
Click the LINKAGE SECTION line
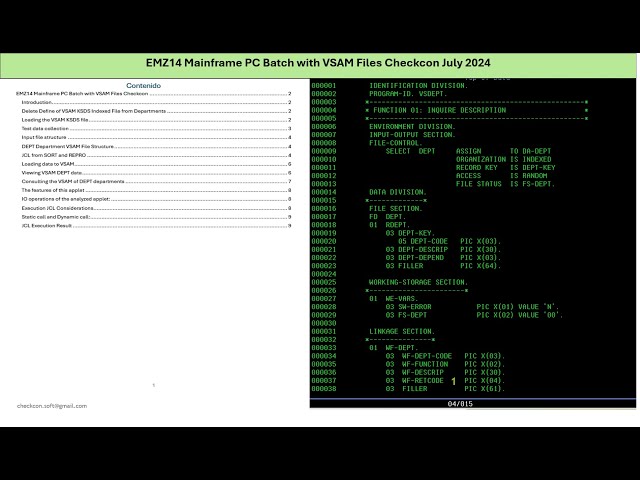[x=402, y=331]
